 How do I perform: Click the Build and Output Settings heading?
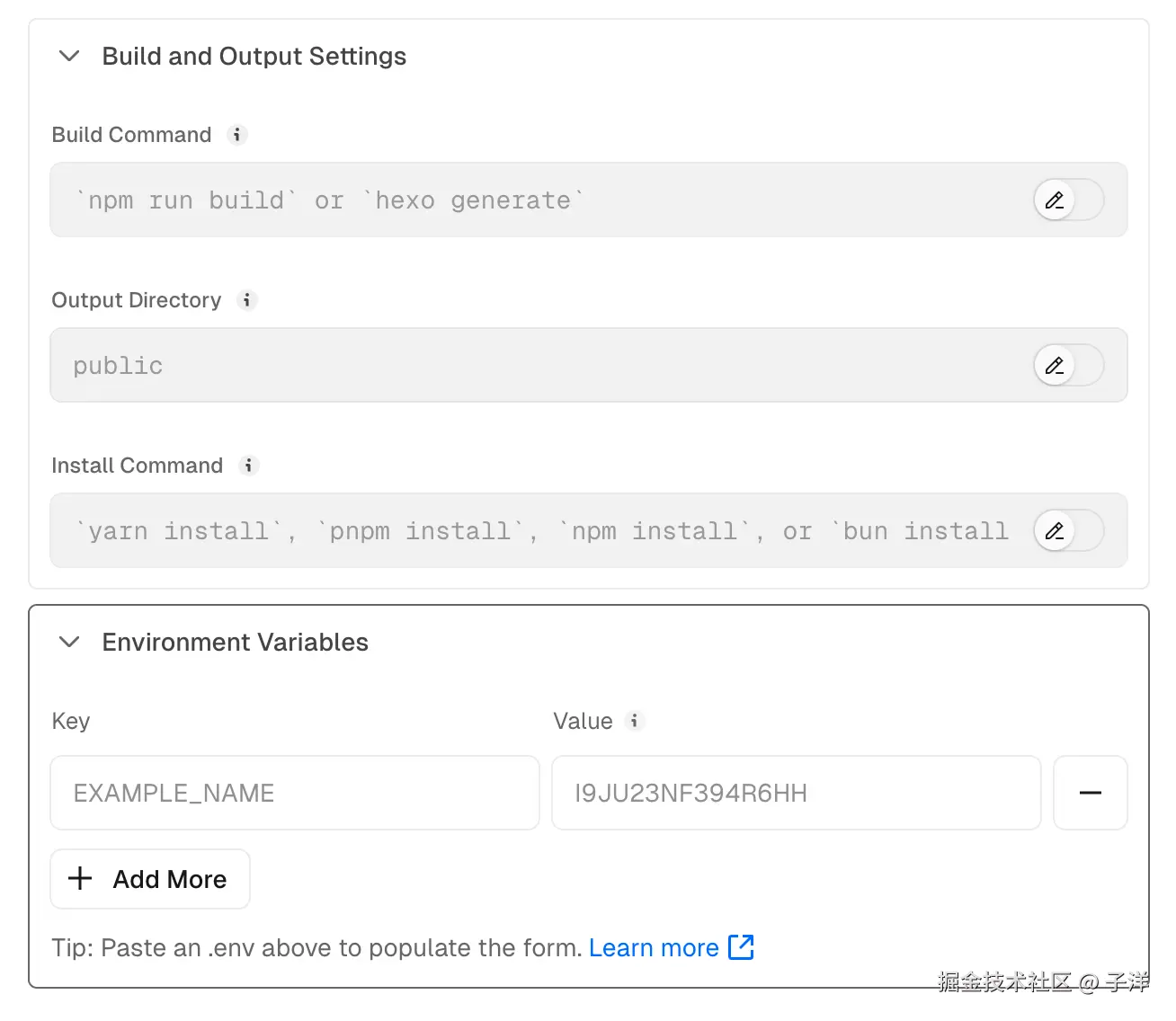point(254,57)
